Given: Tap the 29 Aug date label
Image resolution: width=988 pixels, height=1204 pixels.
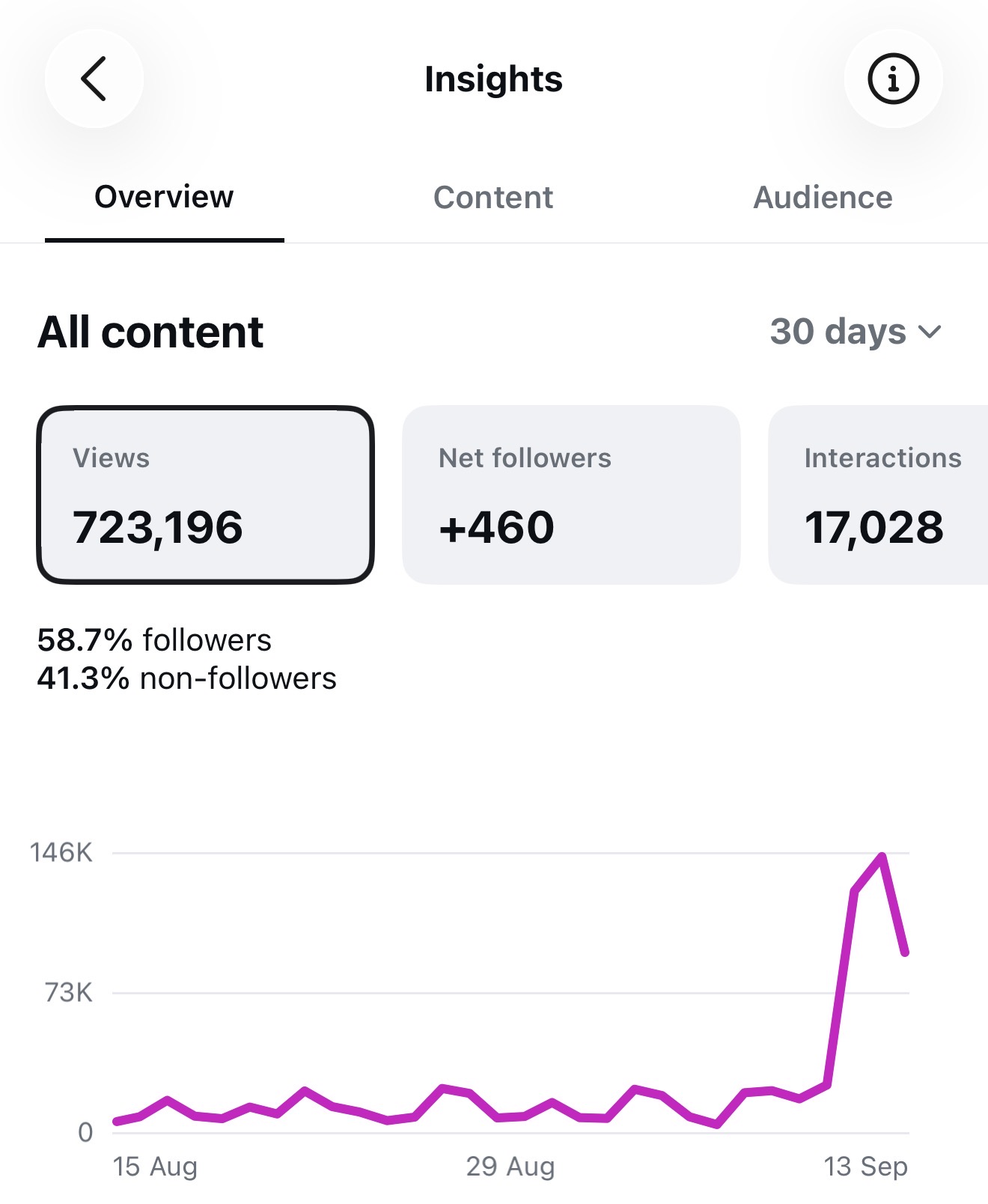Looking at the screenshot, I should pos(510,1167).
